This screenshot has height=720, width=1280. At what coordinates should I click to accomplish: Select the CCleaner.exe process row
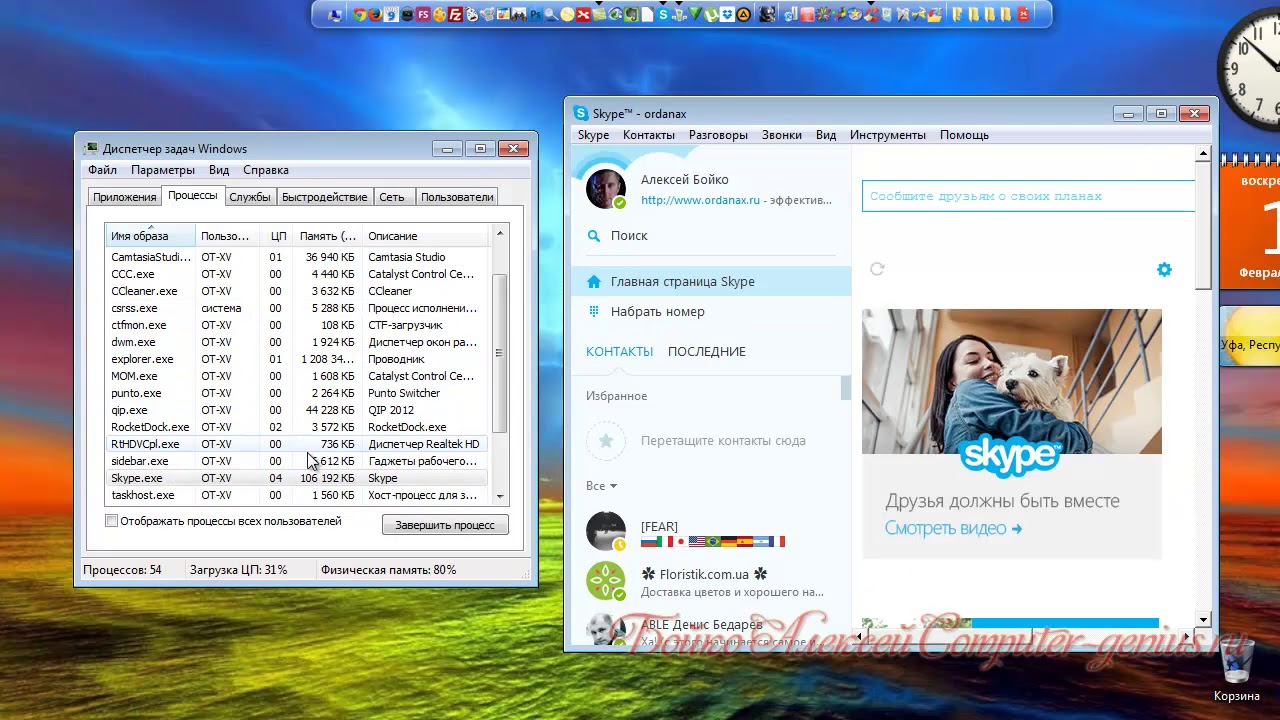(297, 291)
